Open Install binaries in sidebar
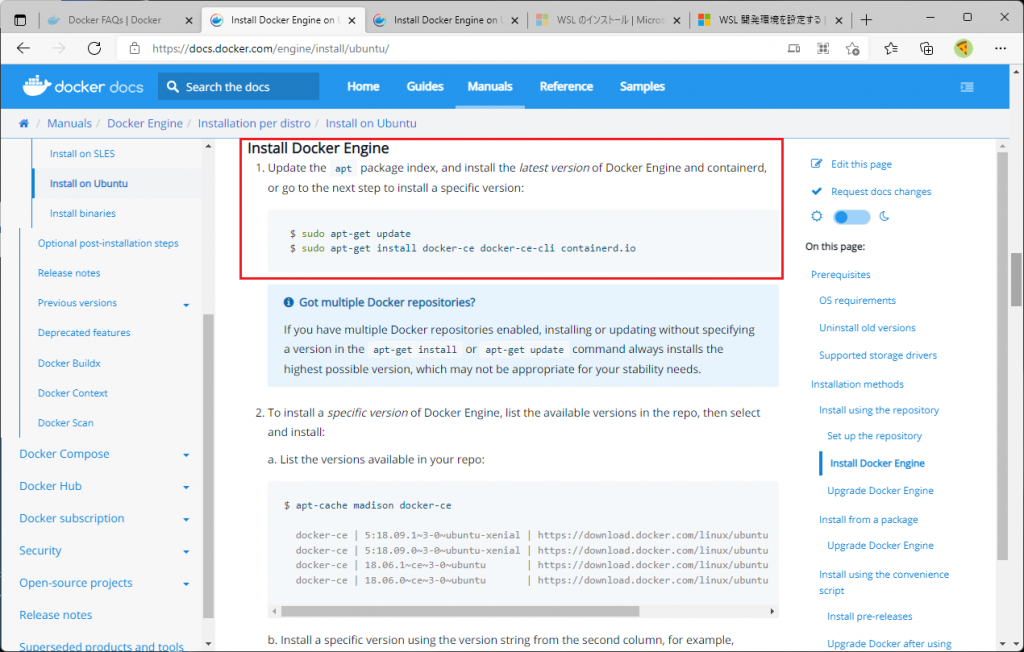This screenshot has height=652, width=1024. (x=83, y=213)
